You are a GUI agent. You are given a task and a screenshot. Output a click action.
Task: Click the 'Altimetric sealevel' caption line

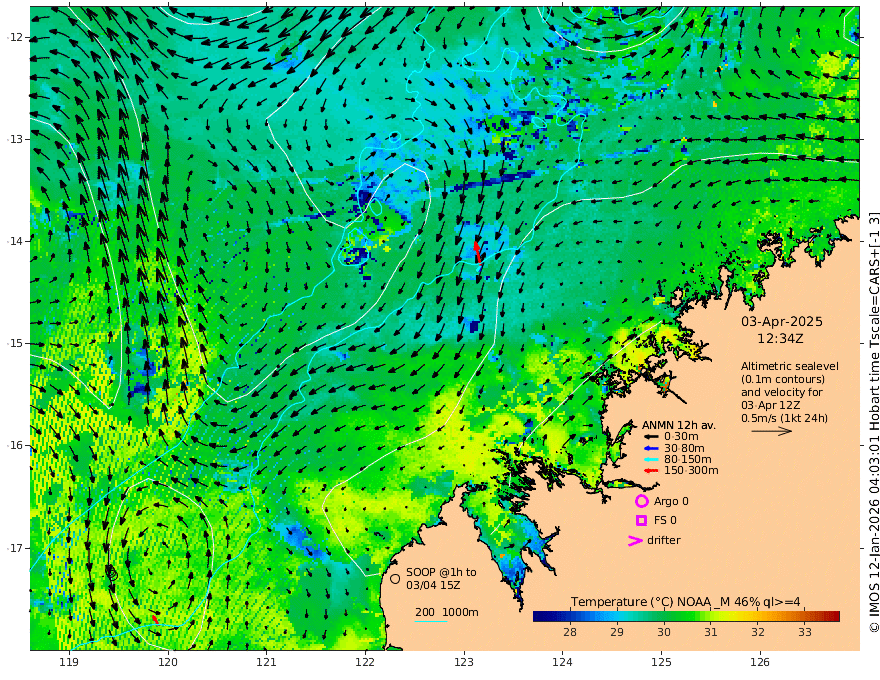click(790, 366)
